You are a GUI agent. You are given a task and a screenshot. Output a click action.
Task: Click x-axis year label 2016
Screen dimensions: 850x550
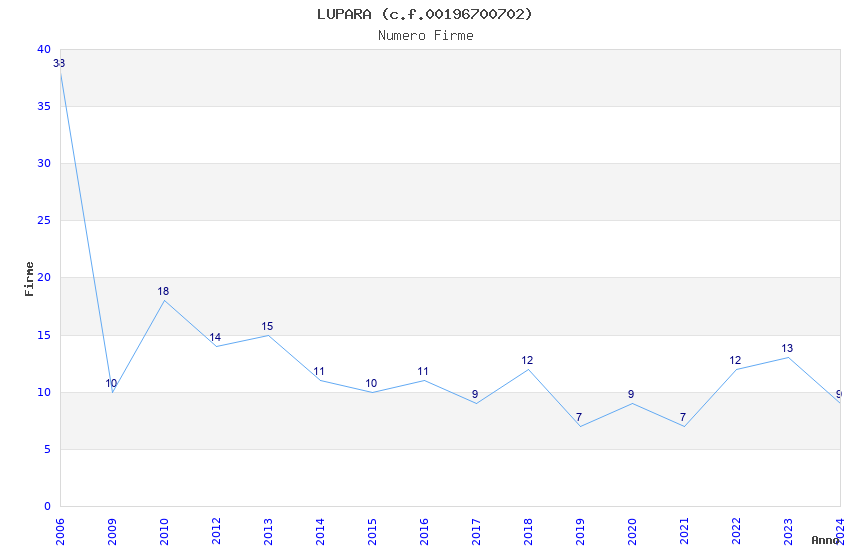424,532
